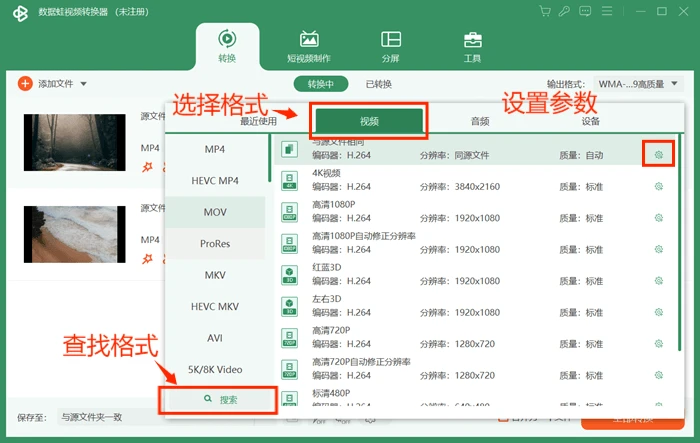Switch to the 音频 tab
700x443 pixels.
tap(480, 121)
